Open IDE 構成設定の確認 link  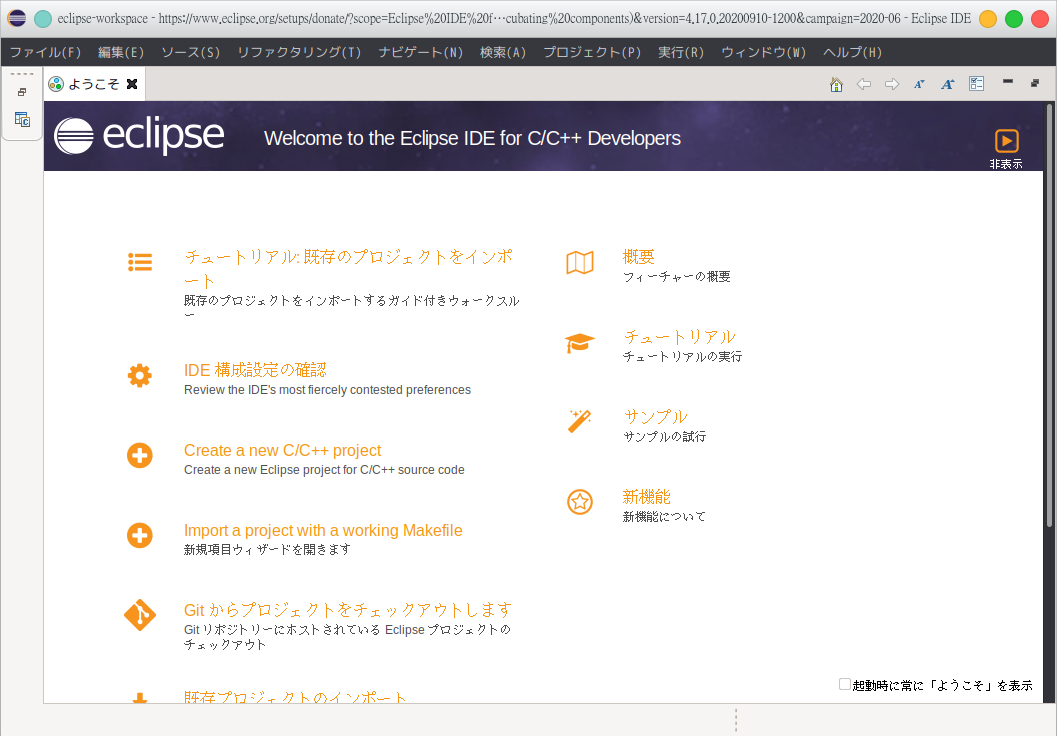255,369
